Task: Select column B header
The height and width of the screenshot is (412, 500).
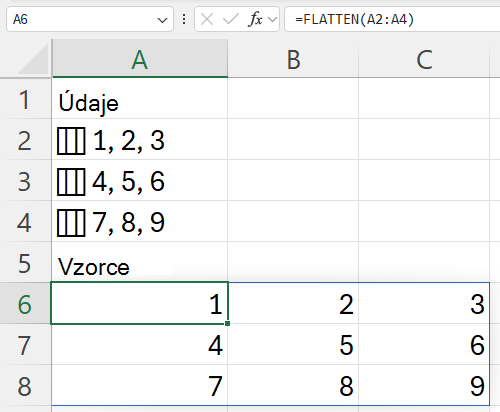Action: pos(293,59)
